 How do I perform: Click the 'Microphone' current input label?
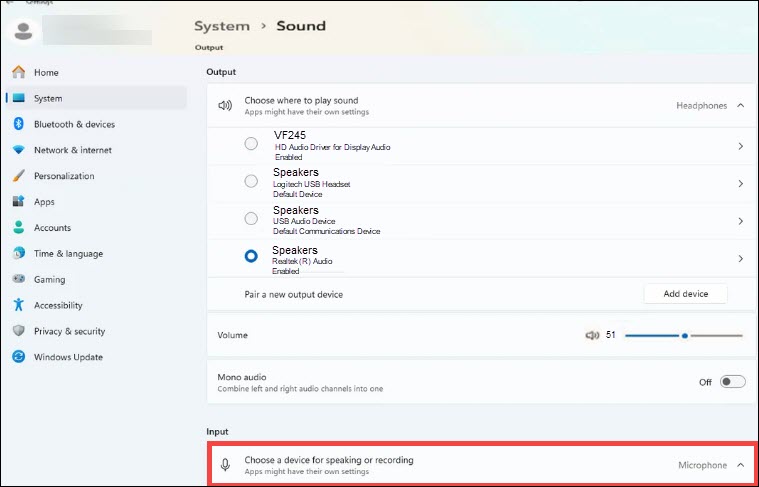point(702,465)
